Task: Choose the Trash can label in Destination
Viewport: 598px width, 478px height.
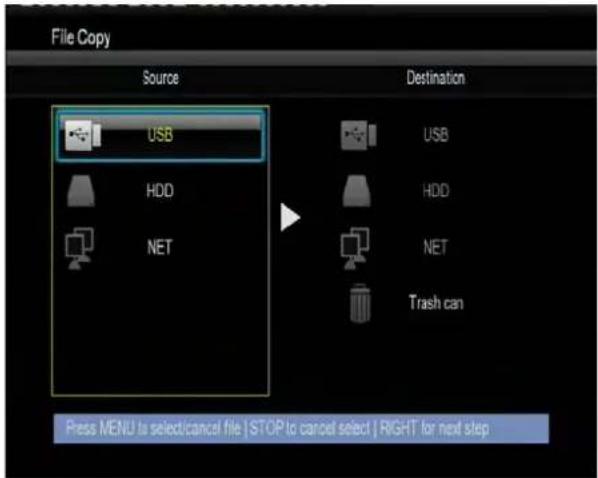Action: click(x=436, y=303)
